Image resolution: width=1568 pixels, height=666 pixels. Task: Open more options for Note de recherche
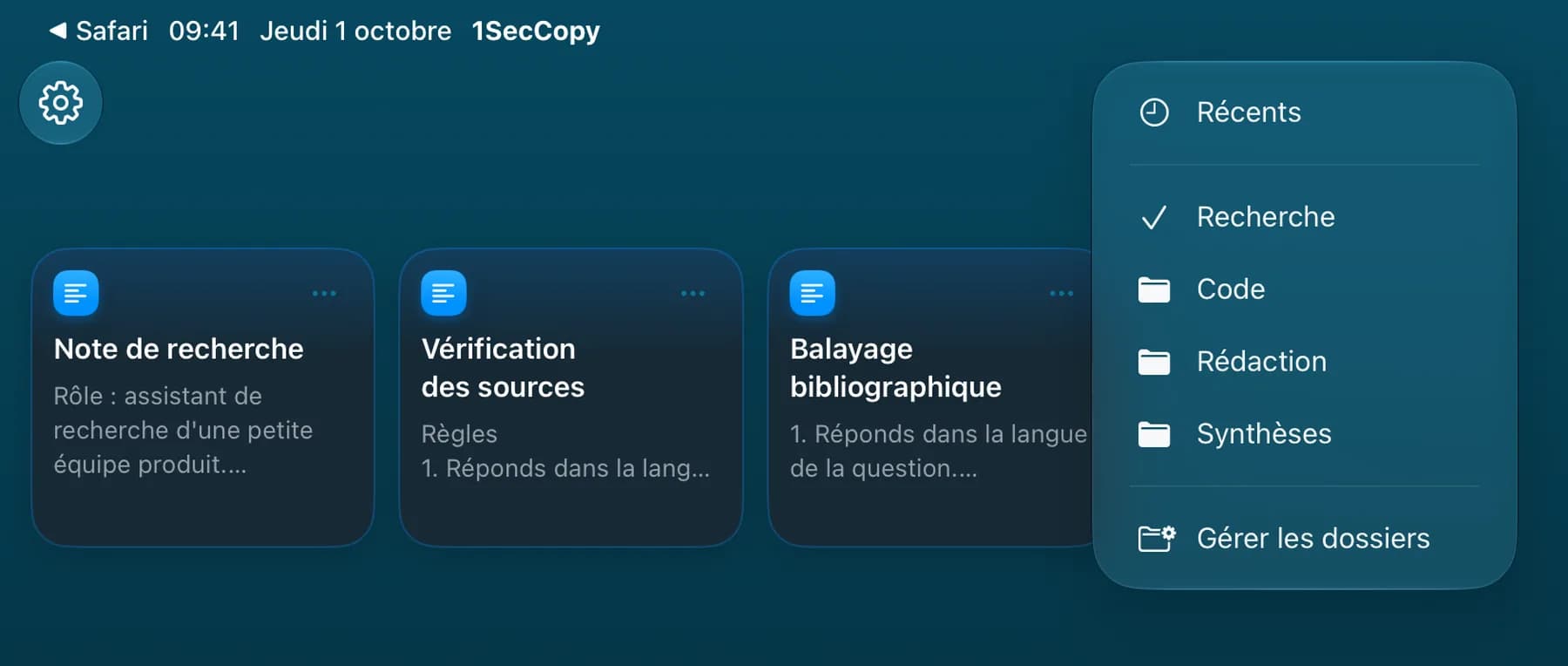click(x=324, y=294)
